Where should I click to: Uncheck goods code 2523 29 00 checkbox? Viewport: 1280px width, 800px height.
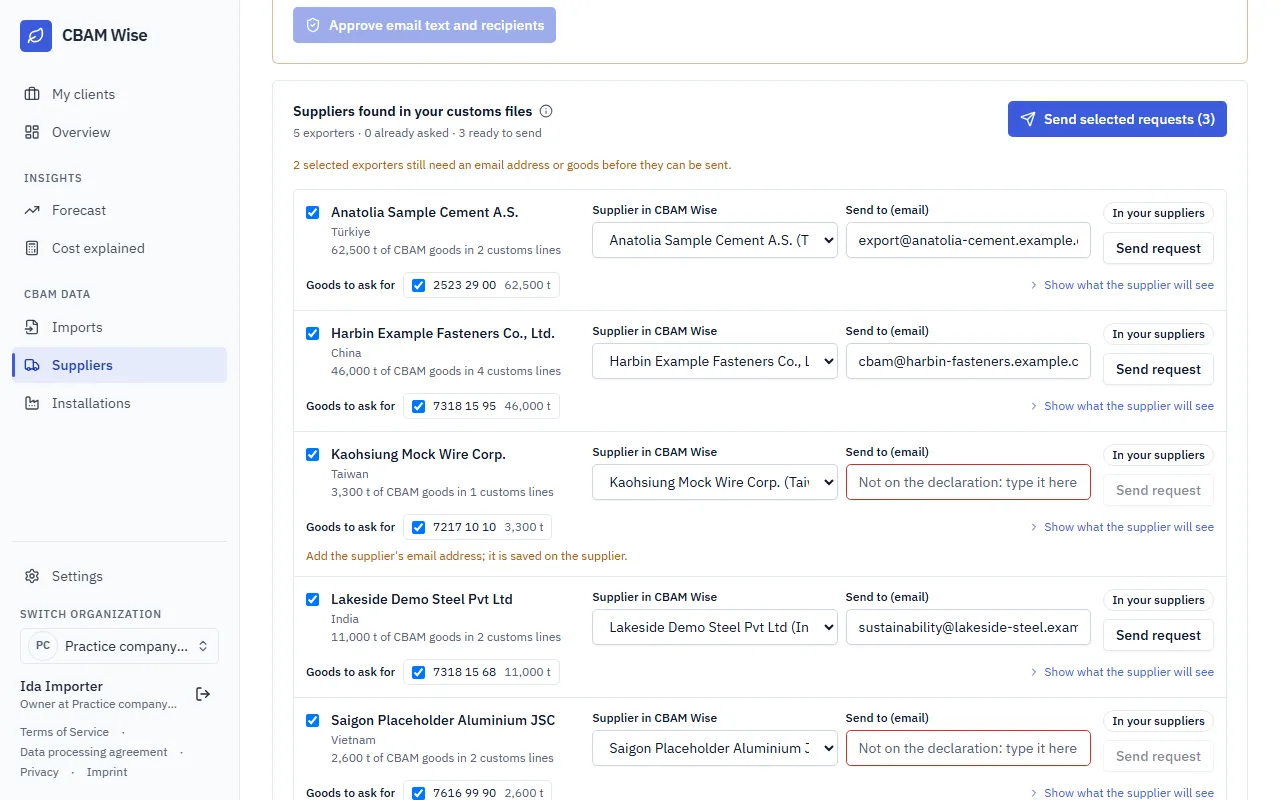(x=419, y=285)
